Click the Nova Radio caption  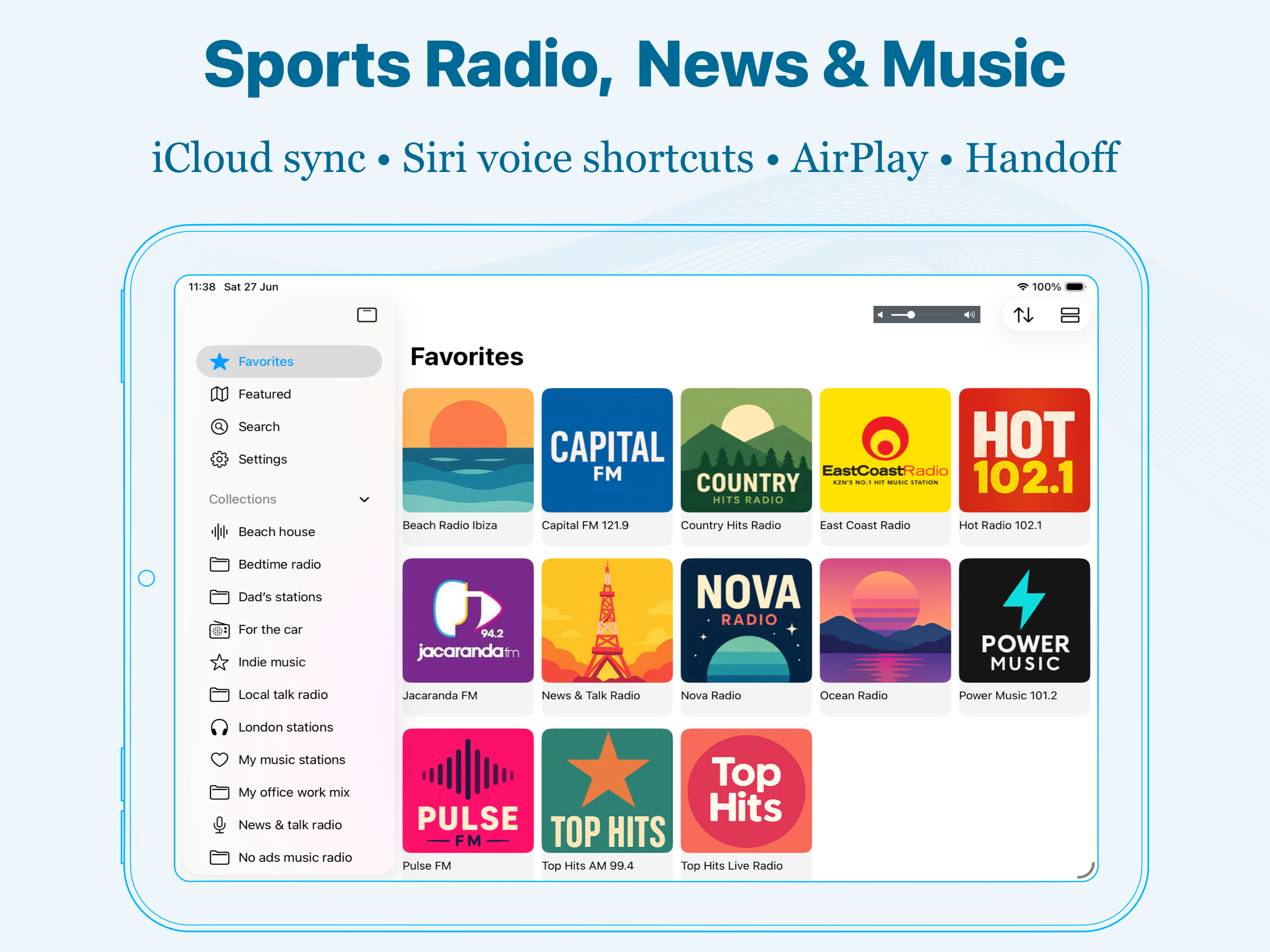[x=711, y=695]
